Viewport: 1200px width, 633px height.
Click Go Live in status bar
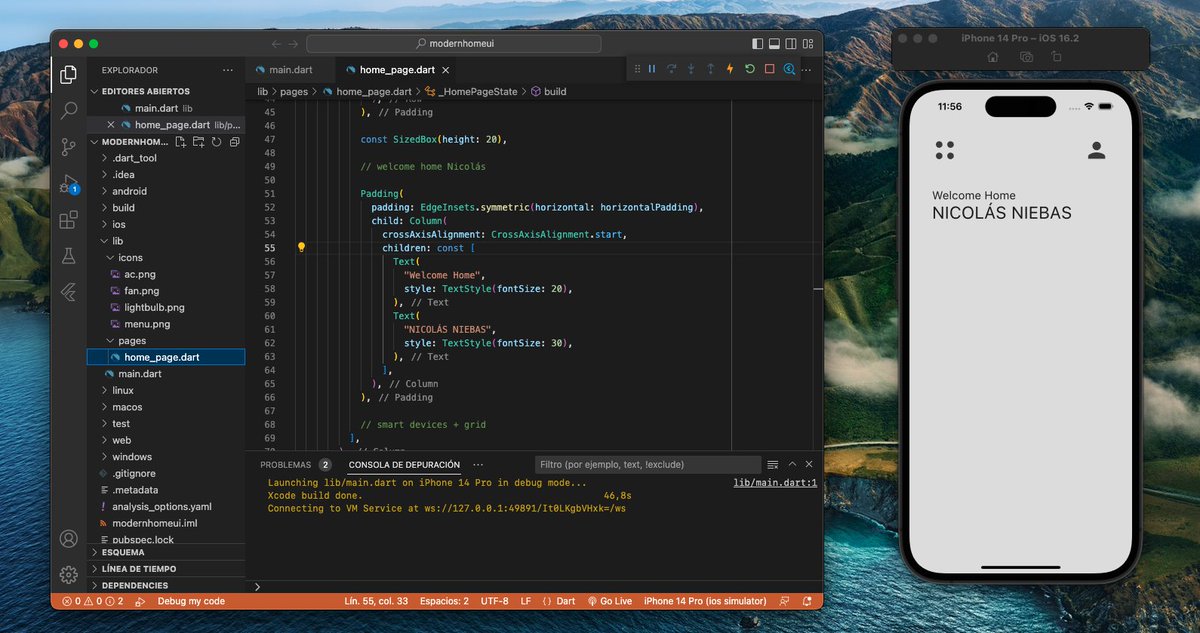click(610, 601)
